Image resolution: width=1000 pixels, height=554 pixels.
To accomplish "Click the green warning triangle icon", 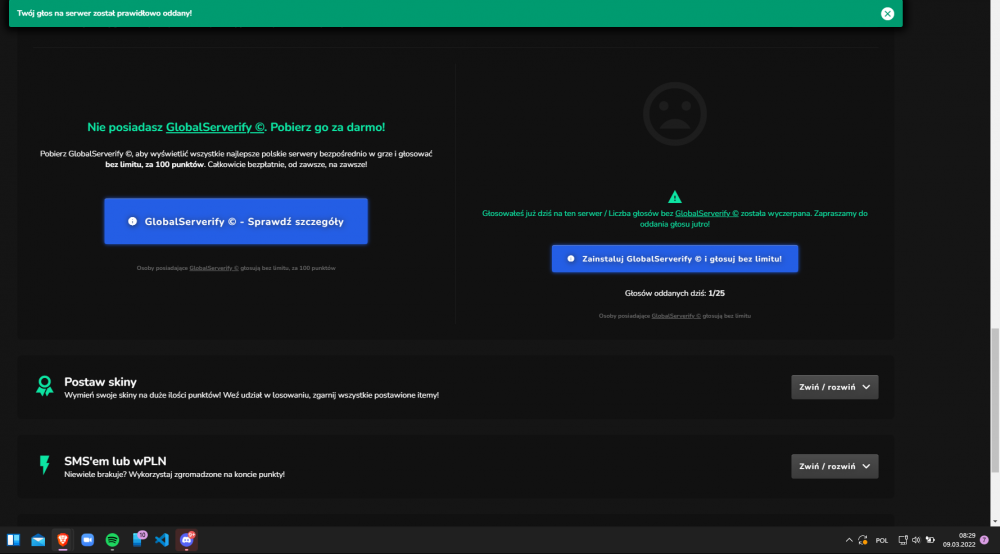I will 675,197.
